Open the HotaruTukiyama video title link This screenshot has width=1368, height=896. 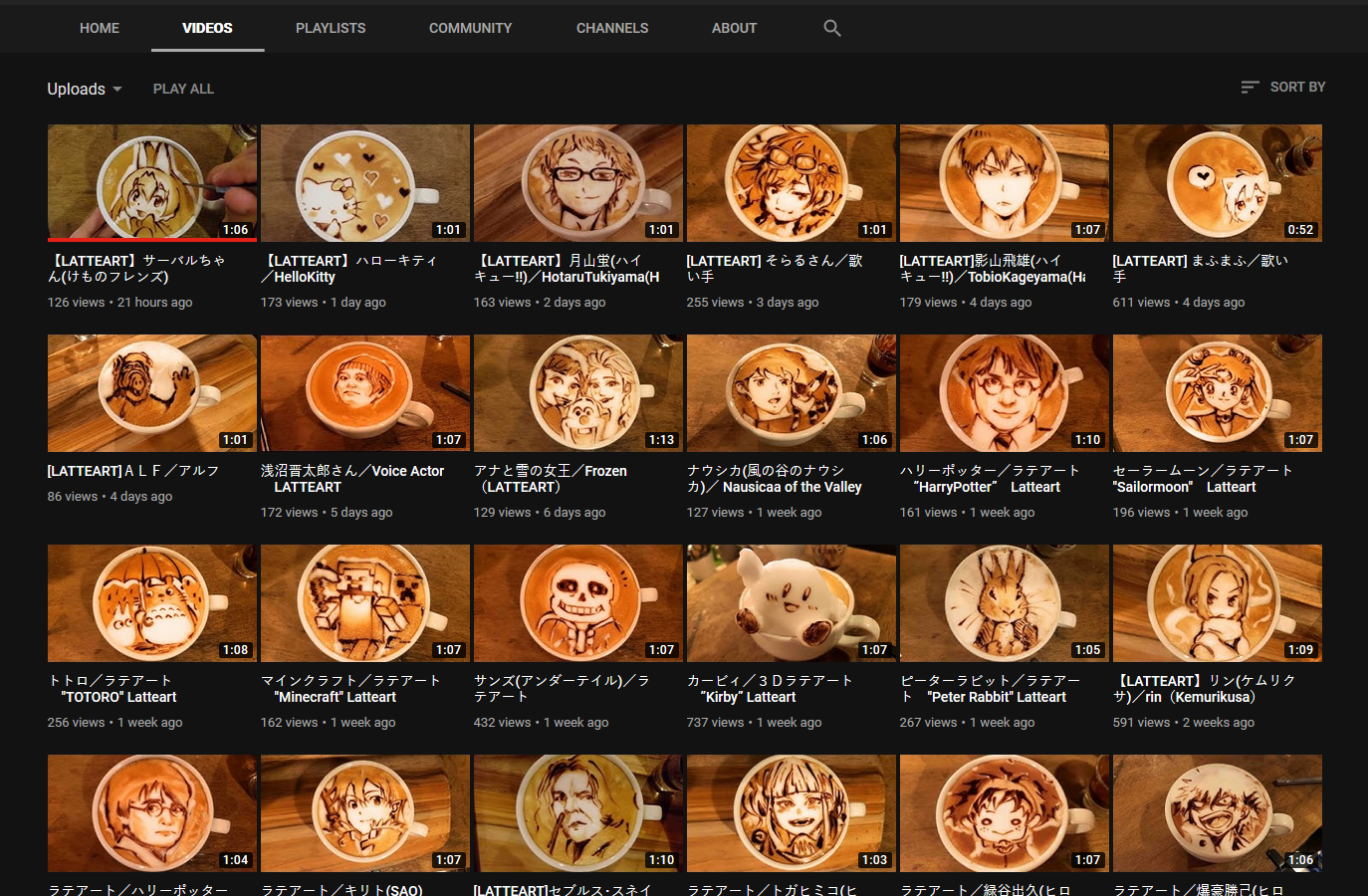point(567,269)
